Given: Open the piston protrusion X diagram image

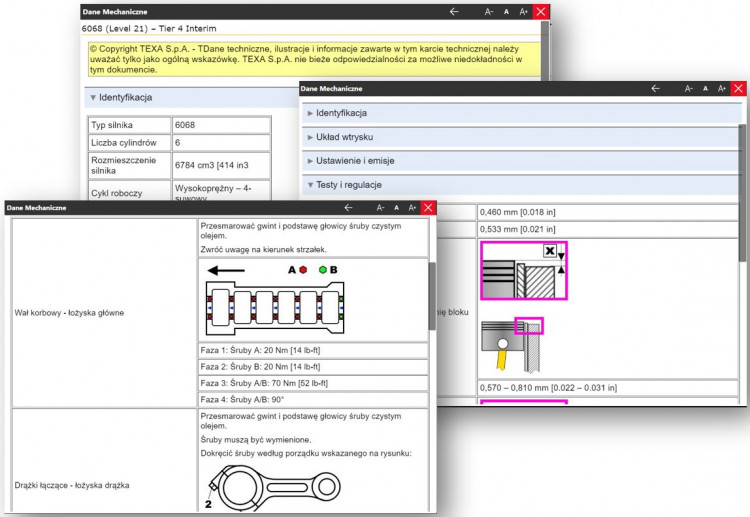Looking at the screenshot, I should (524, 271).
